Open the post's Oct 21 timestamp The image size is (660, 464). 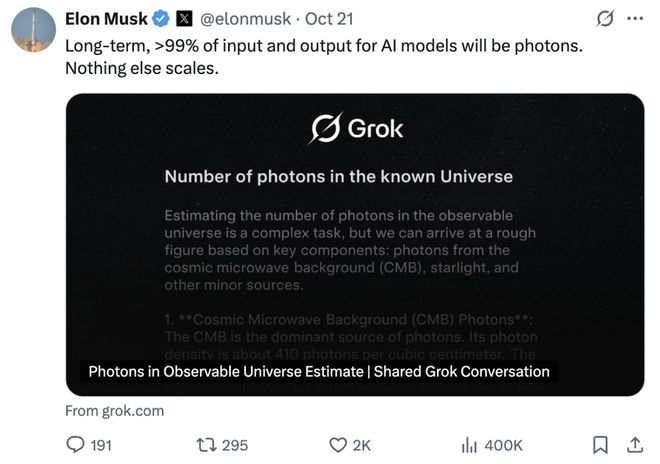[328, 19]
